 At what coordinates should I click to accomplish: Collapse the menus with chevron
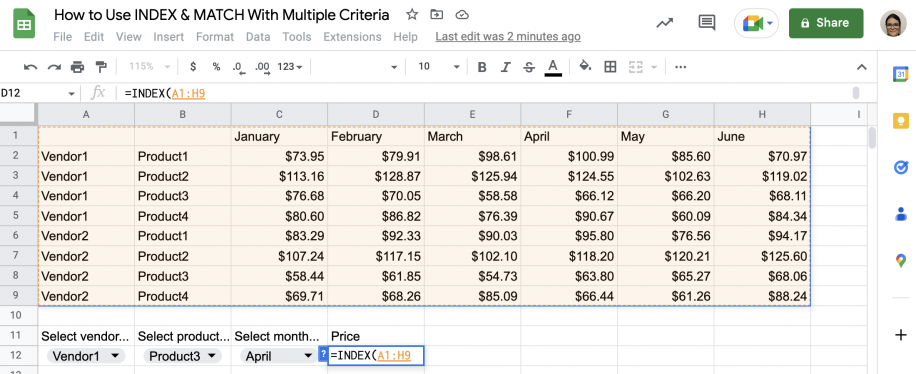tap(862, 67)
